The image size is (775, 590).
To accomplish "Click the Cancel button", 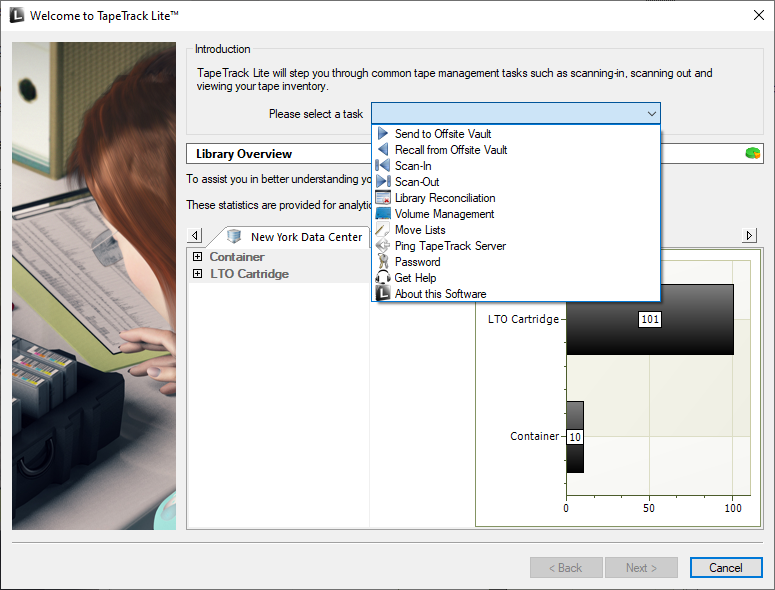I will point(726,568).
